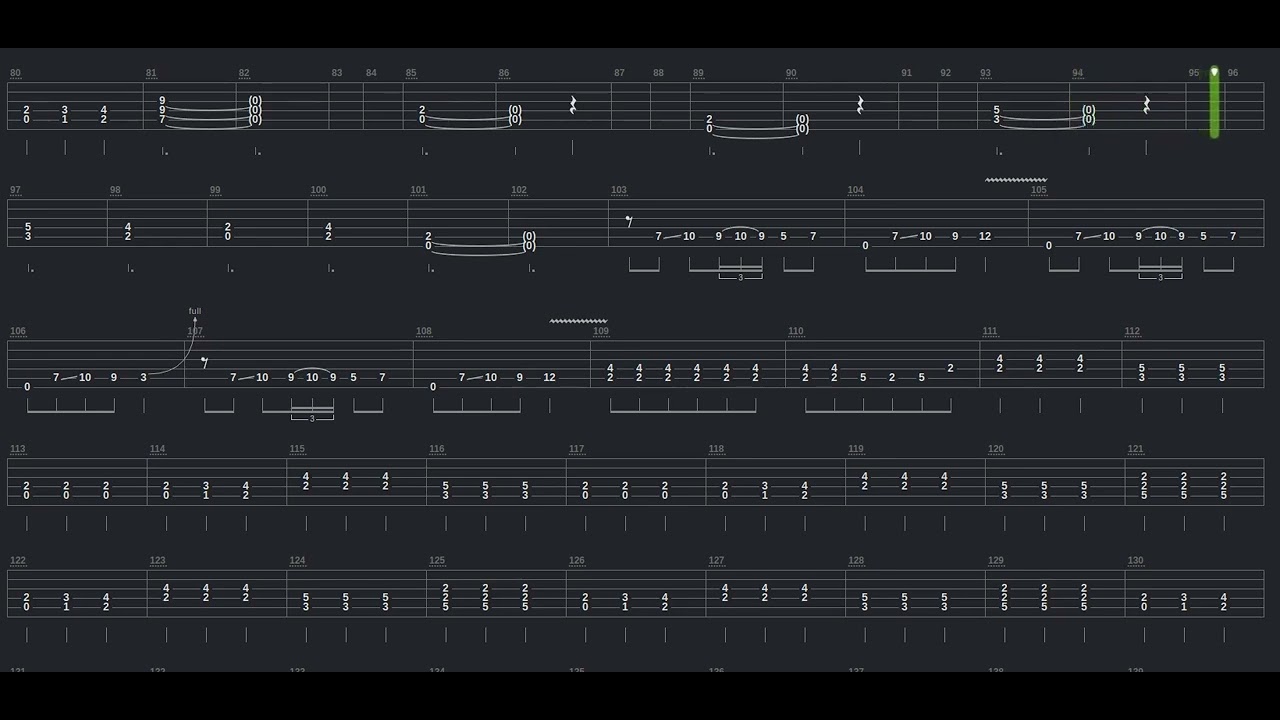Click measure number 126 label
The image size is (1280, 720).
coord(577,561)
